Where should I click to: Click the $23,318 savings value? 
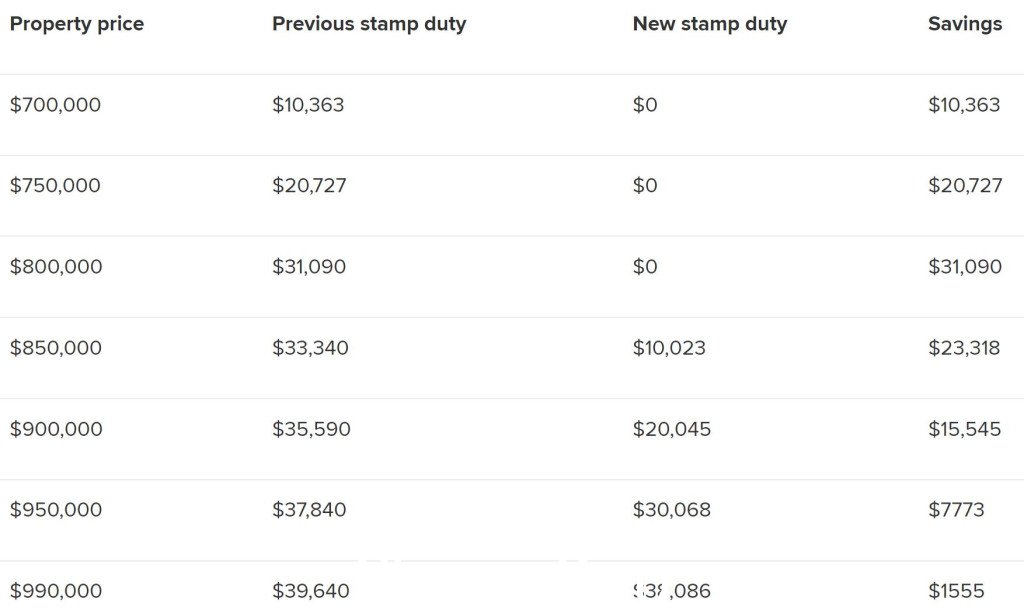tap(964, 347)
